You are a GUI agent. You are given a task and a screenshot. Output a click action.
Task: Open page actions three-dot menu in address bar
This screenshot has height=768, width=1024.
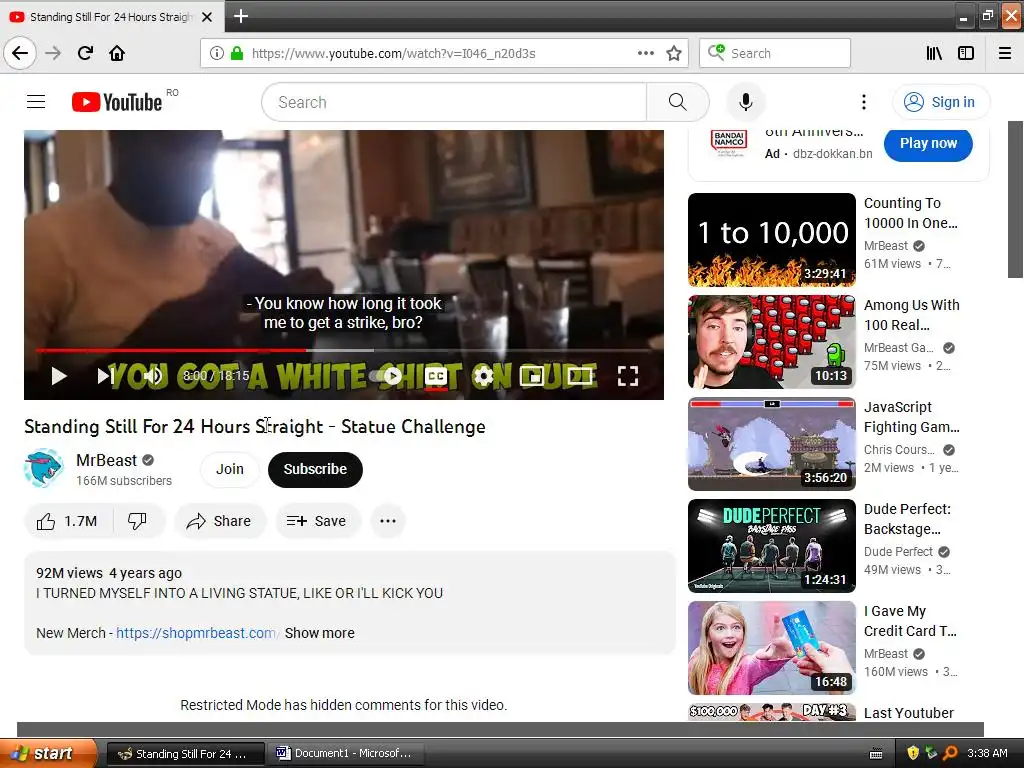(x=645, y=53)
